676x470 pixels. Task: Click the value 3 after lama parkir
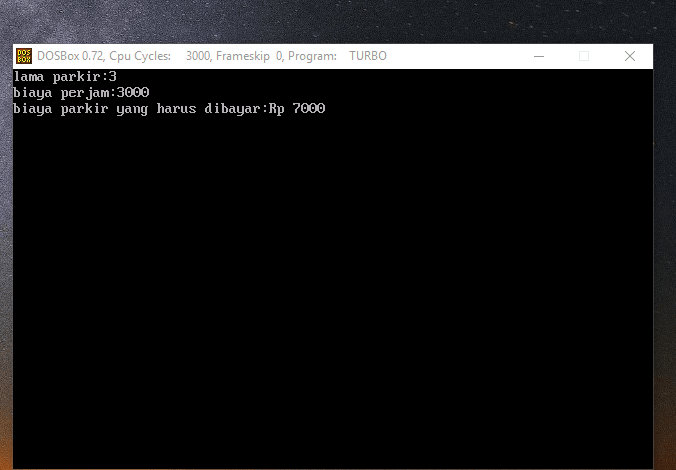tap(113, 76)
